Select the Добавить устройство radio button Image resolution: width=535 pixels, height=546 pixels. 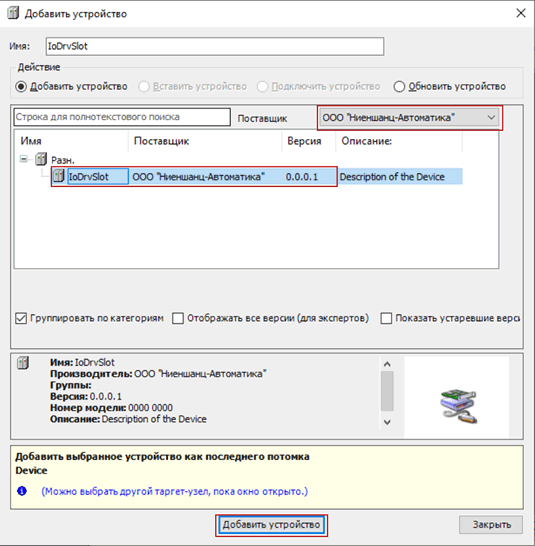21,86
